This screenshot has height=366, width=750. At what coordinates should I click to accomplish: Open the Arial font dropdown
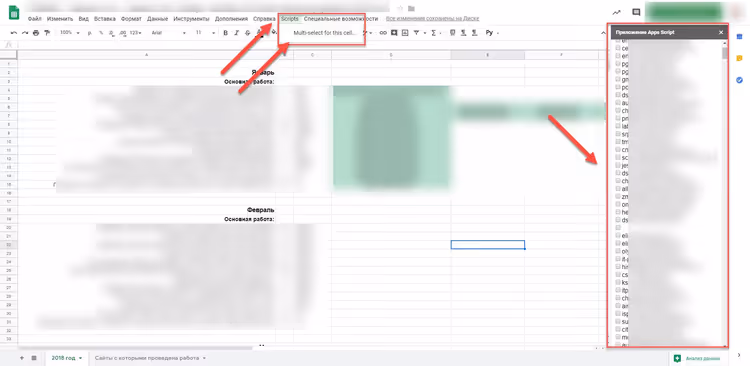click(x=168, y=33)
